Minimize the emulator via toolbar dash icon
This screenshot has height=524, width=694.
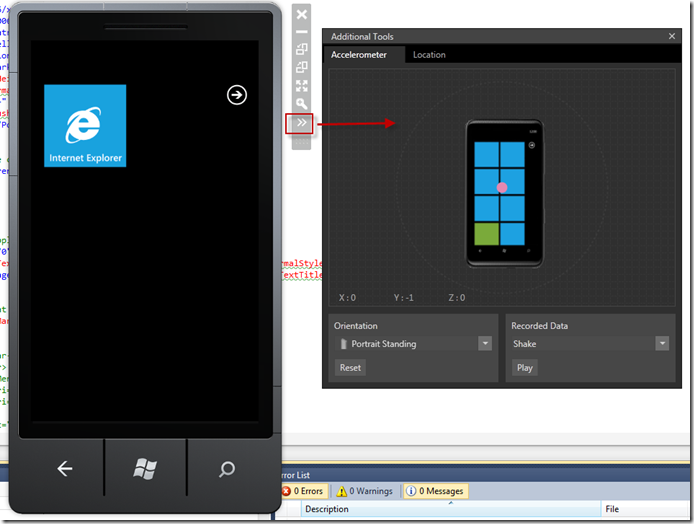[302, 32]
